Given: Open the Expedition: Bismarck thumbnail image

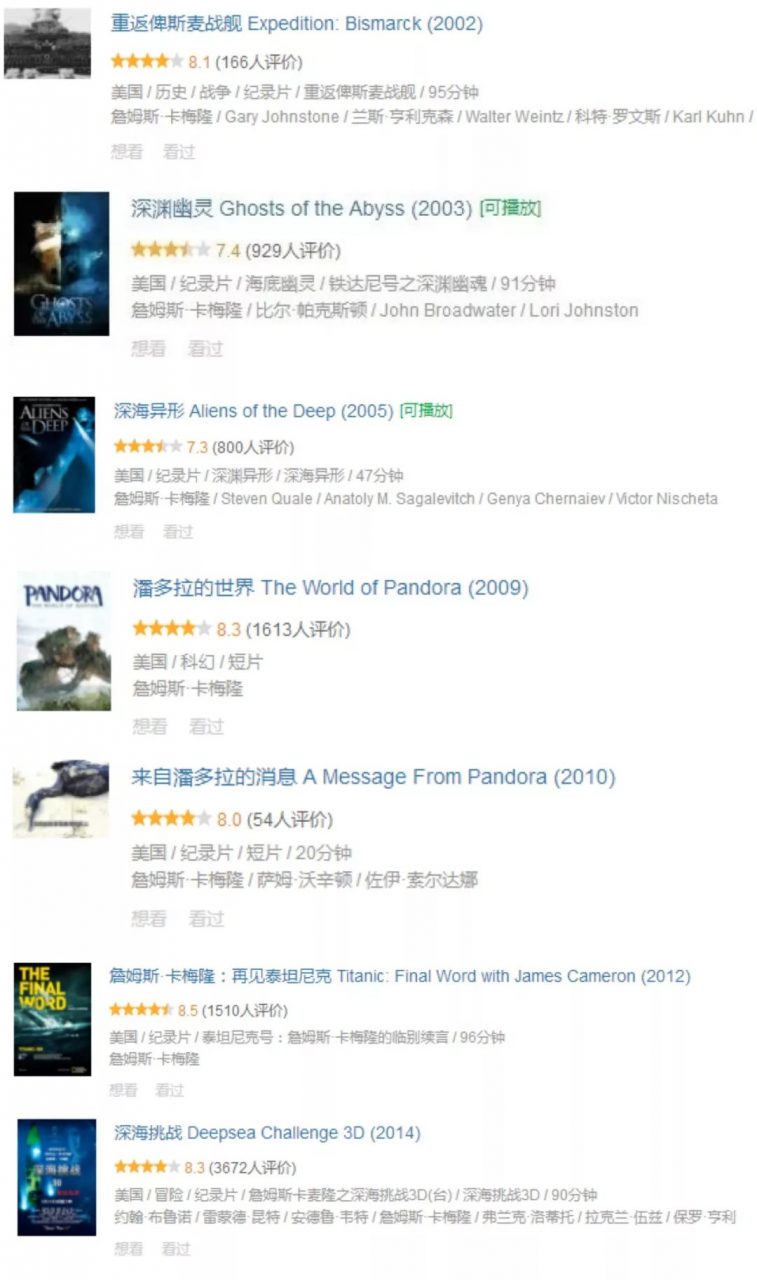Looking at the screenshot, I should click(47, 41).
